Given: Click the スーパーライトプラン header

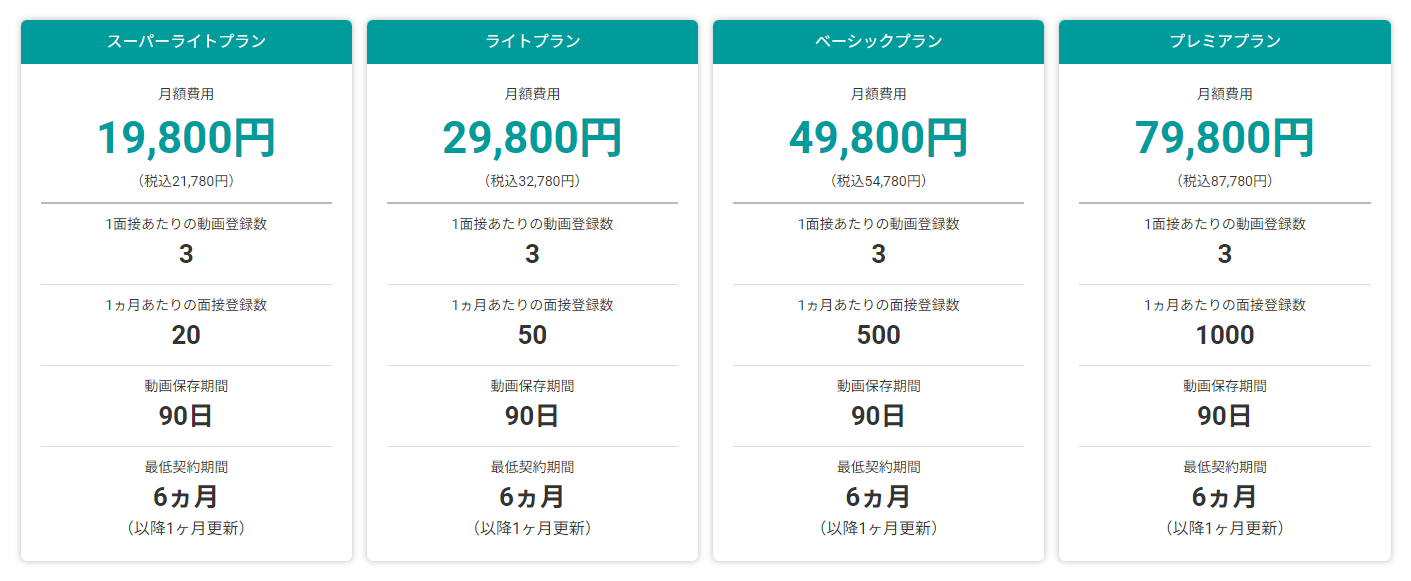Looking at the screenshot, I should (x=186, y=42).
